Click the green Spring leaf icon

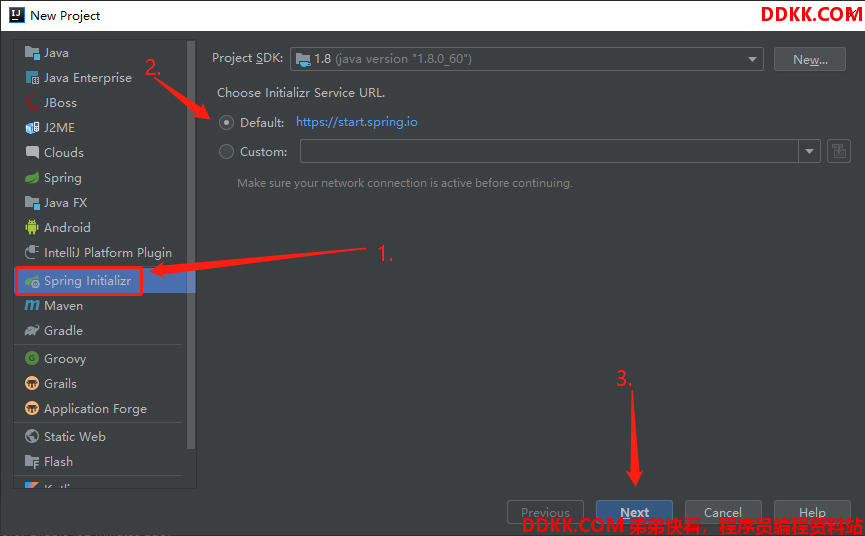pyautogui.click(x=32, y=178)
